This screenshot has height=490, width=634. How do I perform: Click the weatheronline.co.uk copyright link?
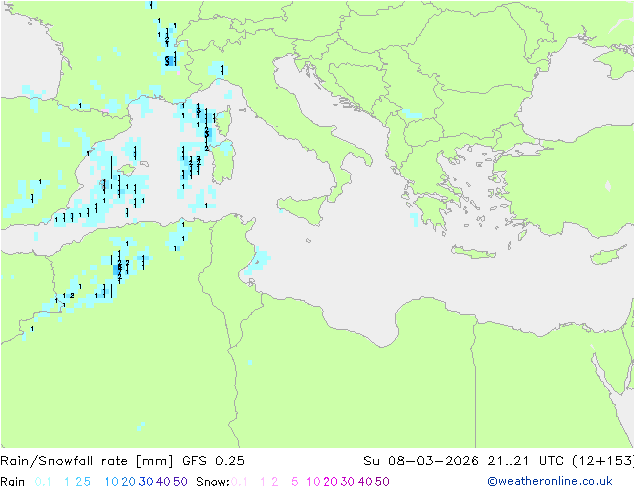(550, 481)
